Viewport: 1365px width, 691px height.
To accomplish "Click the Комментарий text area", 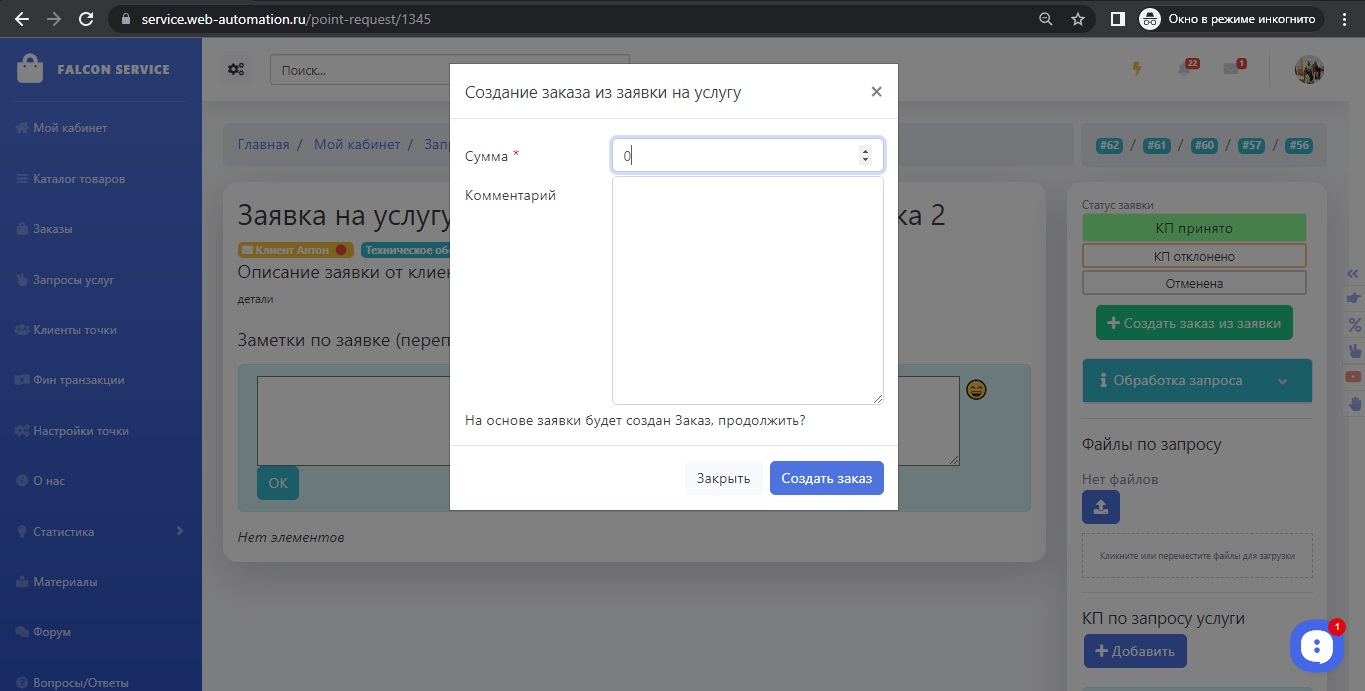I will tap(747, 290).
